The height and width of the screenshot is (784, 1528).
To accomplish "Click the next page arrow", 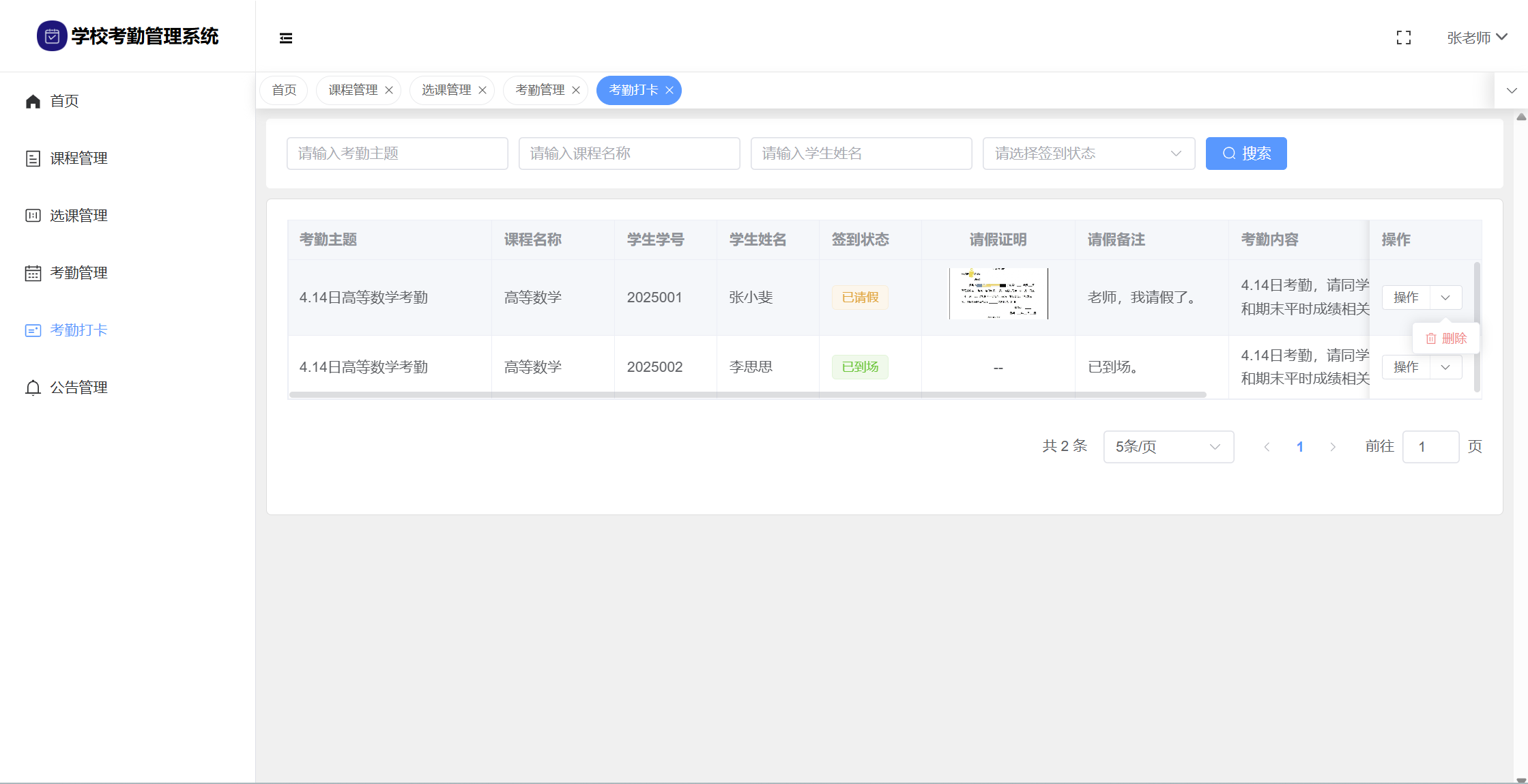I will 1332,447.
